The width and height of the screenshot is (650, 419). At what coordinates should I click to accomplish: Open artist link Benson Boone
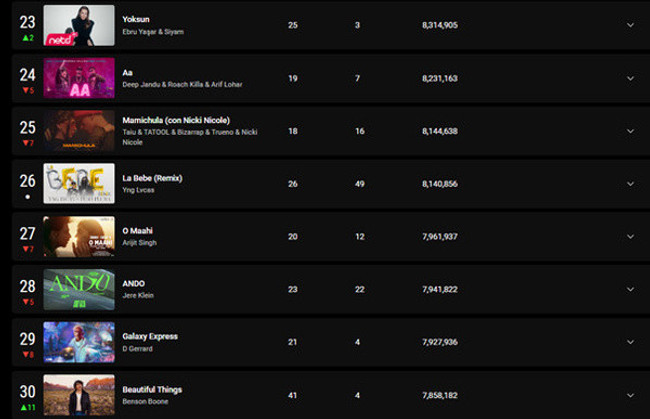tap(146, 401)
